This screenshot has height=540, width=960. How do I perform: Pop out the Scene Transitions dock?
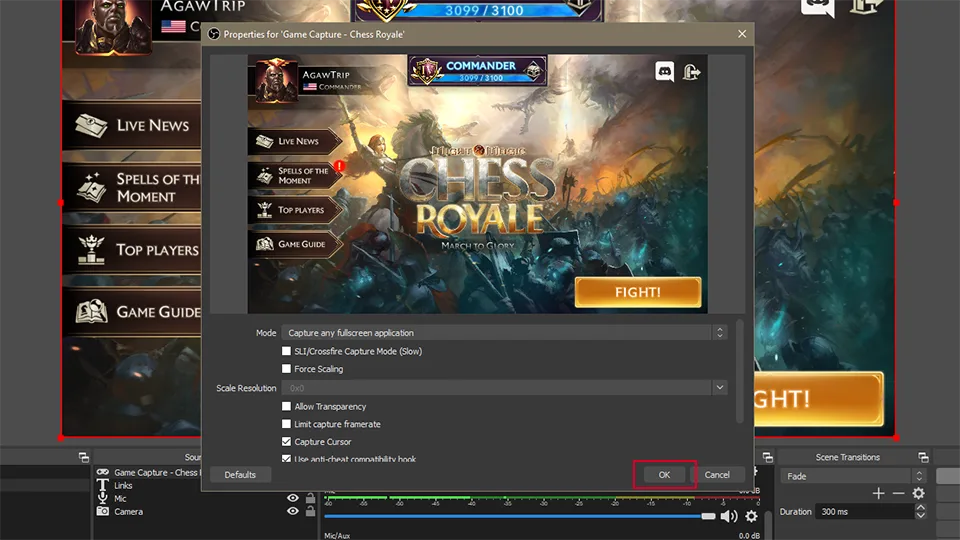pyautogui.click(x=923, y=457)
